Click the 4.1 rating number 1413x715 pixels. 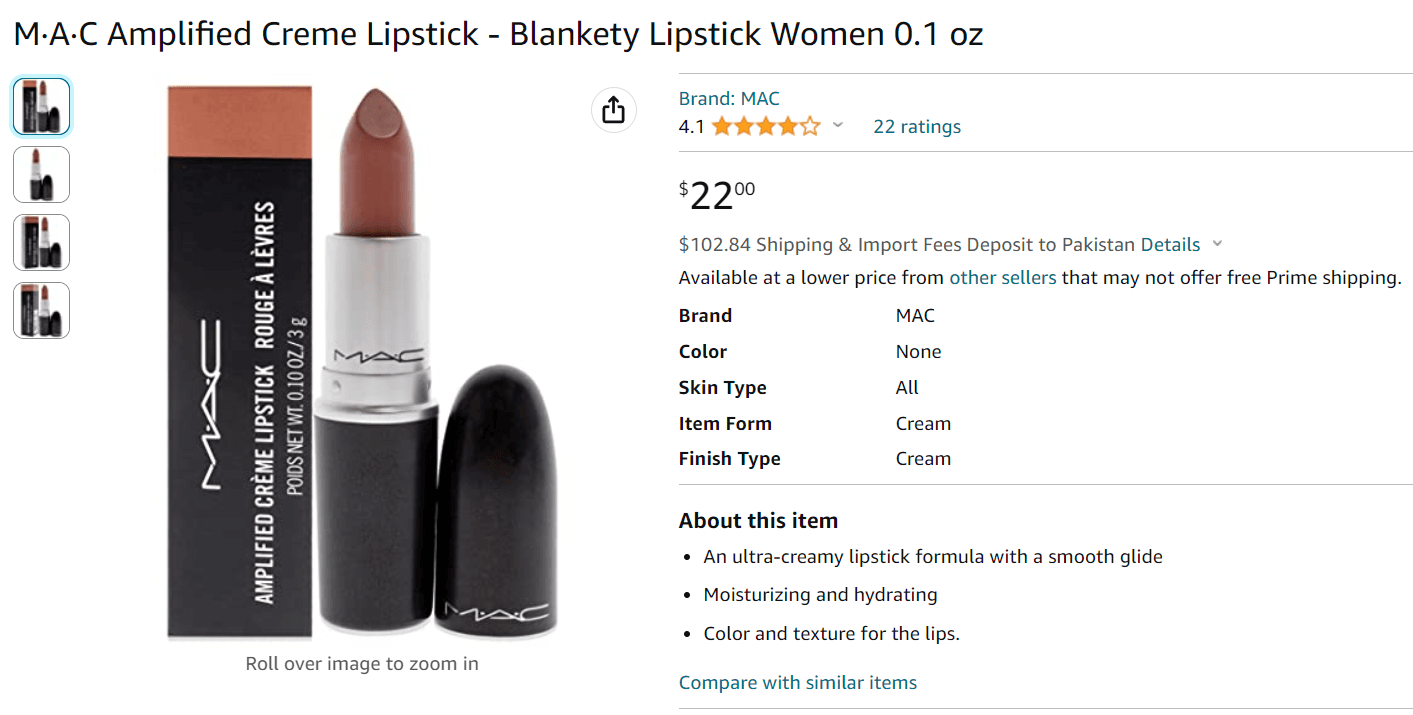pyautogui.click(x=691, y=127)
